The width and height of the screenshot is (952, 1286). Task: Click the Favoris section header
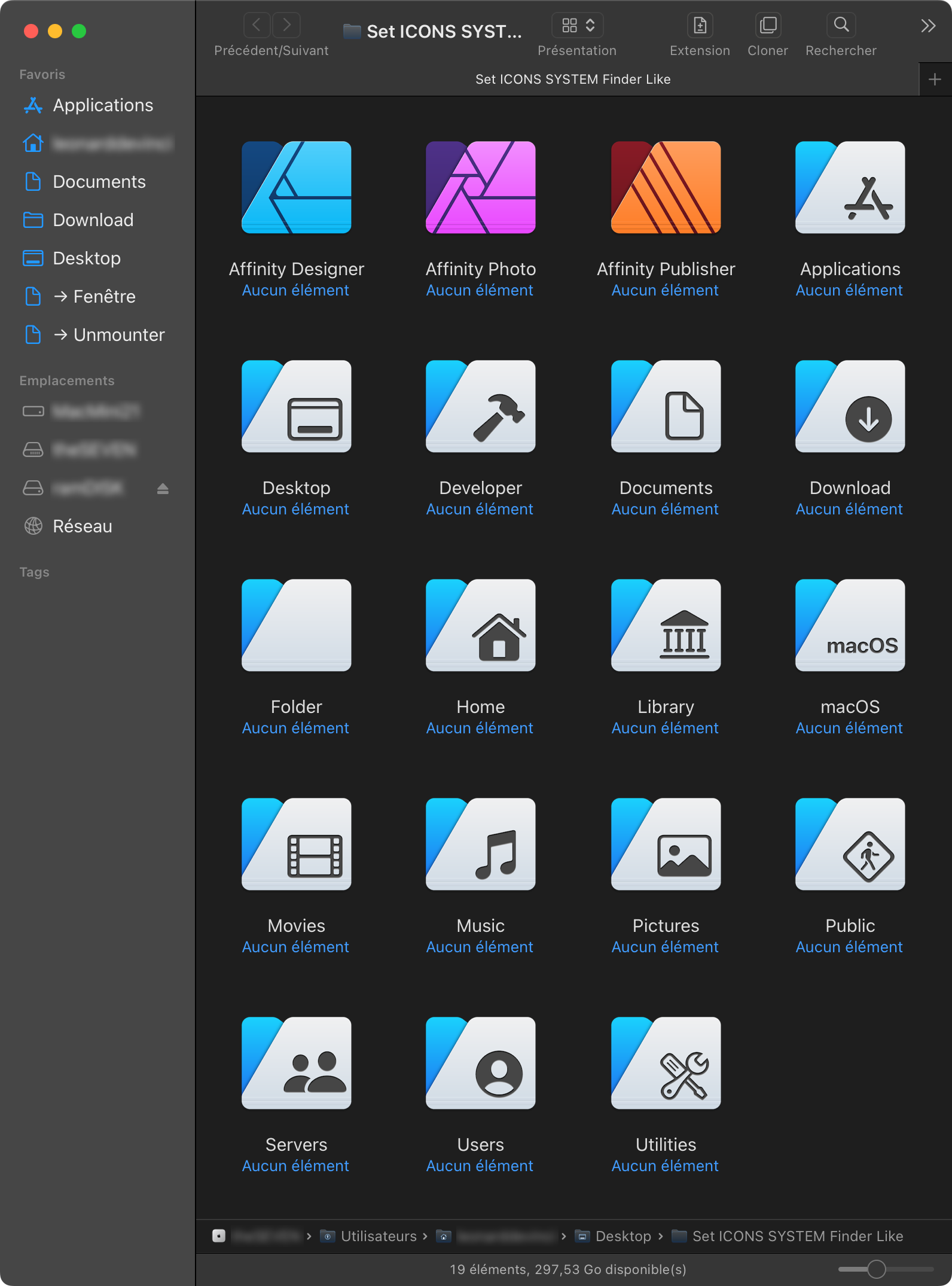pos(42,74)
